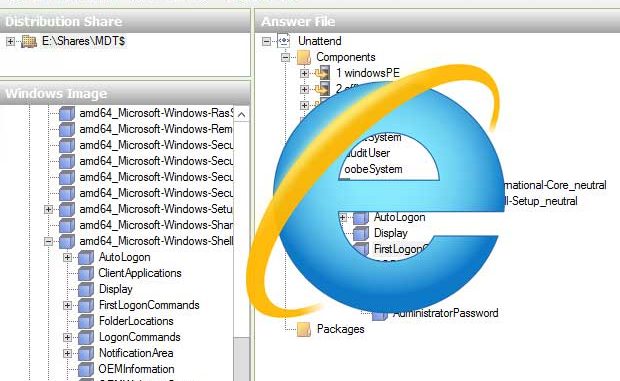Select FirstLogonCommands label in Windows Image

[x=149, y=305]
